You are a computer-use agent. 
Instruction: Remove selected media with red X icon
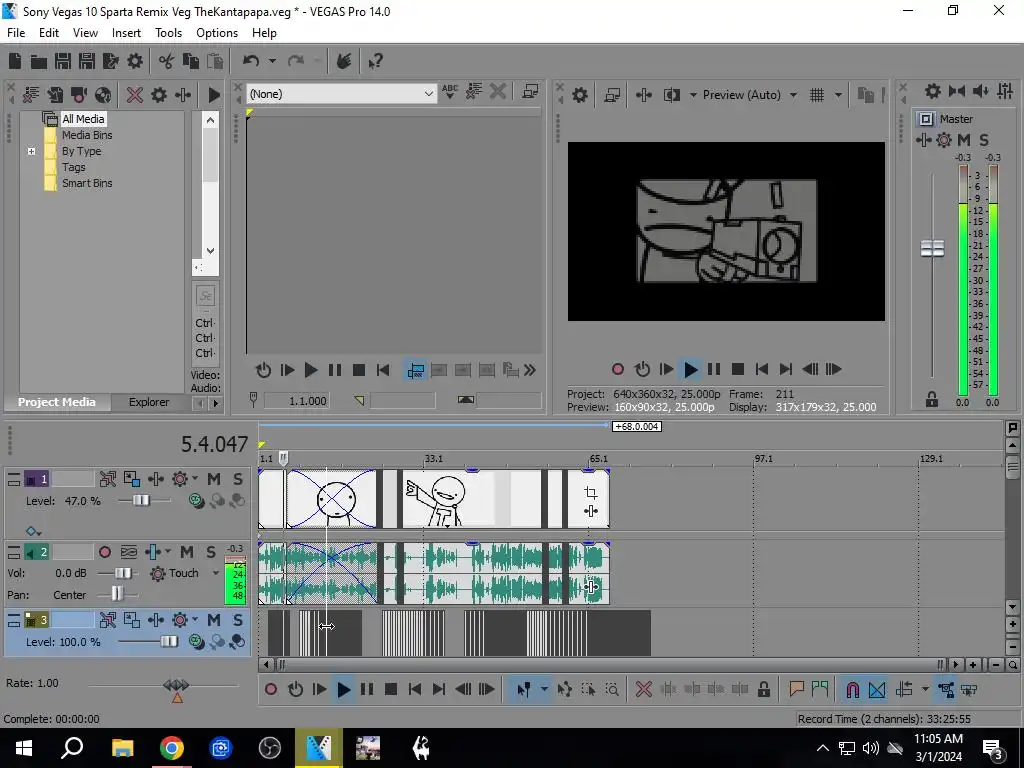click(135, 95)
